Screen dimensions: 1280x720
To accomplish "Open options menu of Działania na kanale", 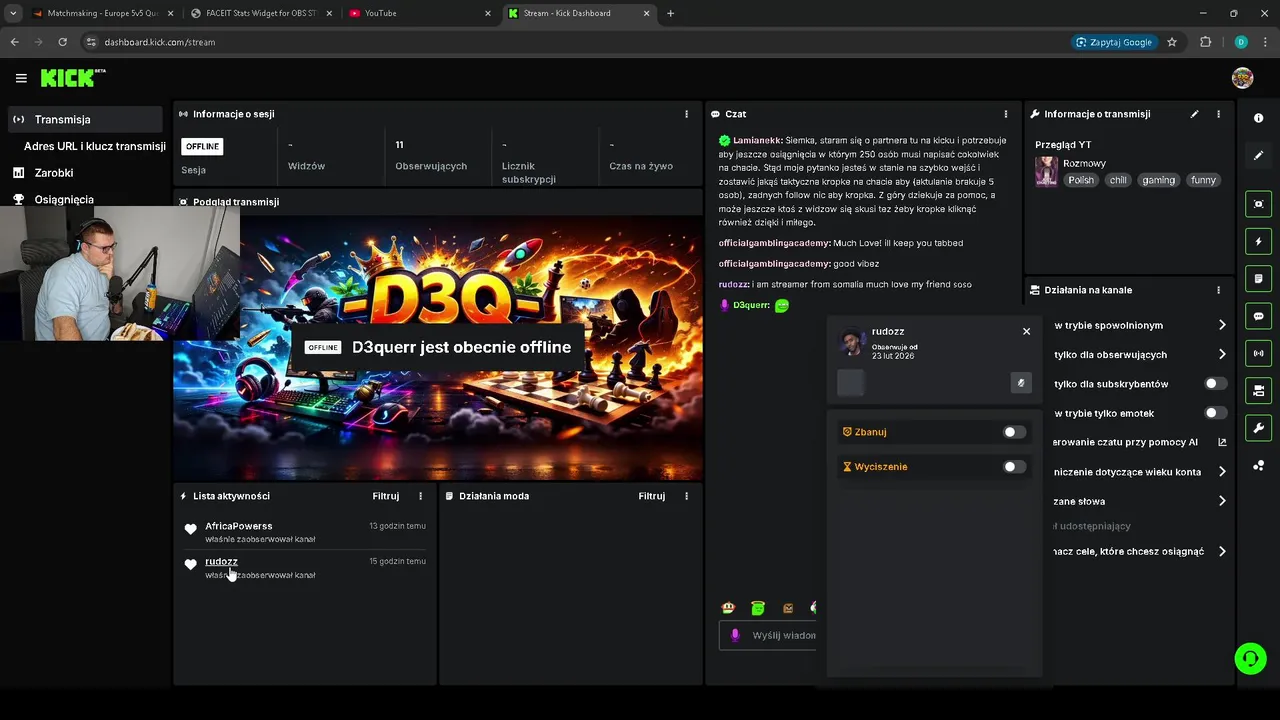I will 1218,290.
